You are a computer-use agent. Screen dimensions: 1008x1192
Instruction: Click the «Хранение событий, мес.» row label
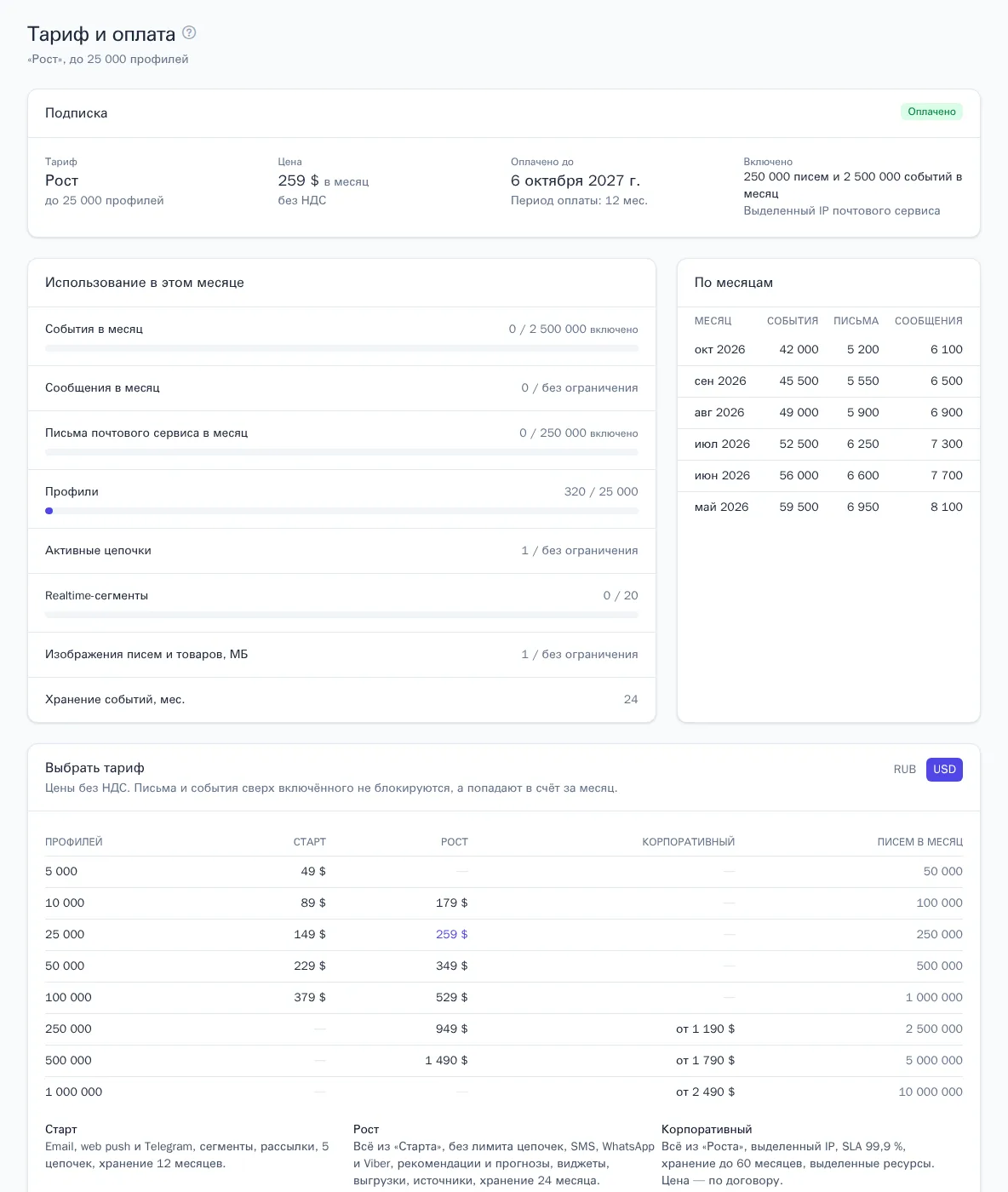coord(115,699)
